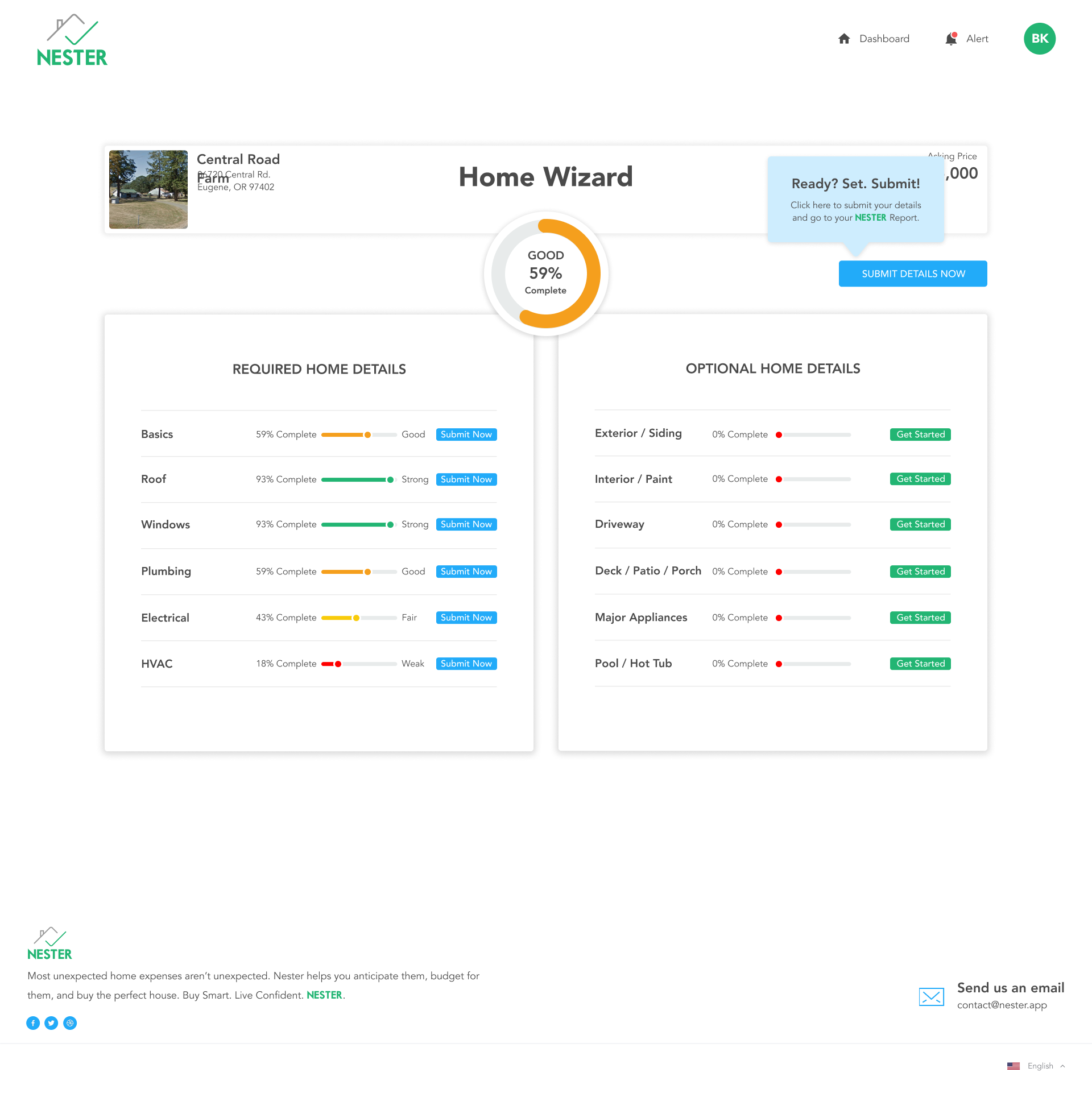Click the US flag language icon
Image resolution: width=1092 pixels, height=1093 pixels.
[1014, 1066]
